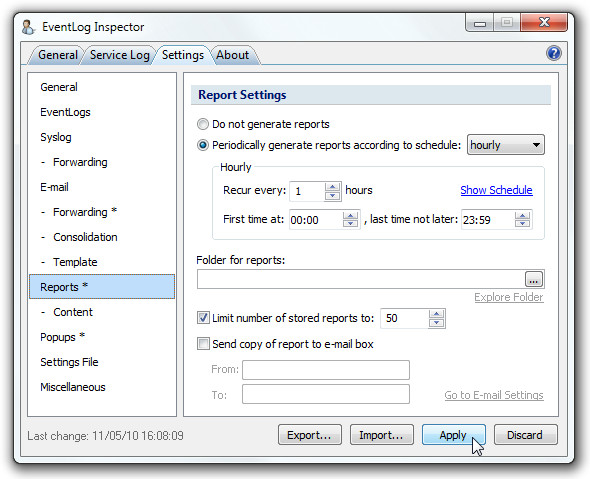Decrease First time at value
The height and width of the screenshot is (479, 590).
(350, 224)
